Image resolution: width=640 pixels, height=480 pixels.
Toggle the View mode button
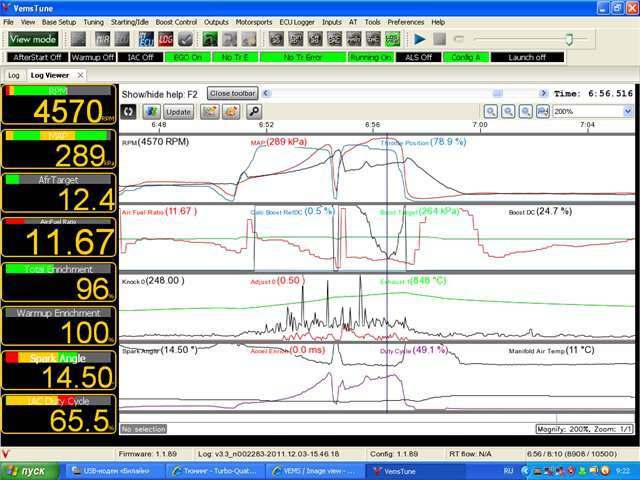(33, 39)
